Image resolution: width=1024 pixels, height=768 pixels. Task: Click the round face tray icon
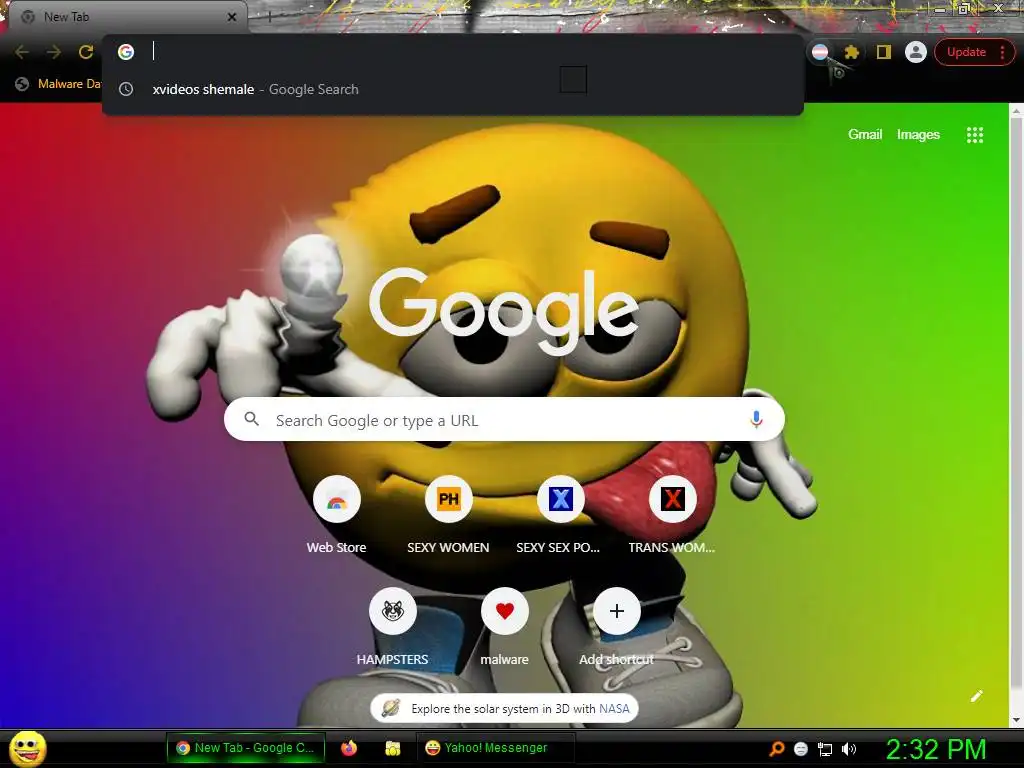coord(801,749)
